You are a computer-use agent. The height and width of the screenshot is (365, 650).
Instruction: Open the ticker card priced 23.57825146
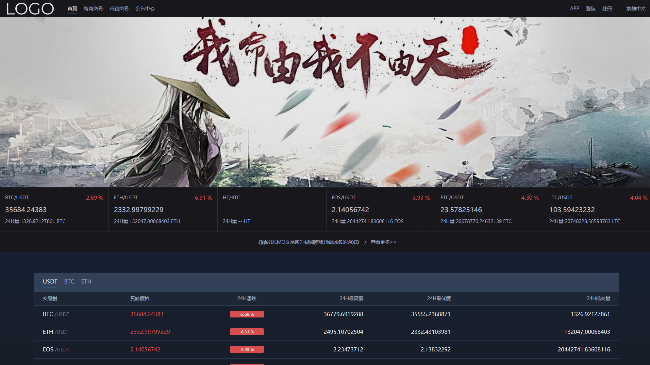(x=490, y=209)
